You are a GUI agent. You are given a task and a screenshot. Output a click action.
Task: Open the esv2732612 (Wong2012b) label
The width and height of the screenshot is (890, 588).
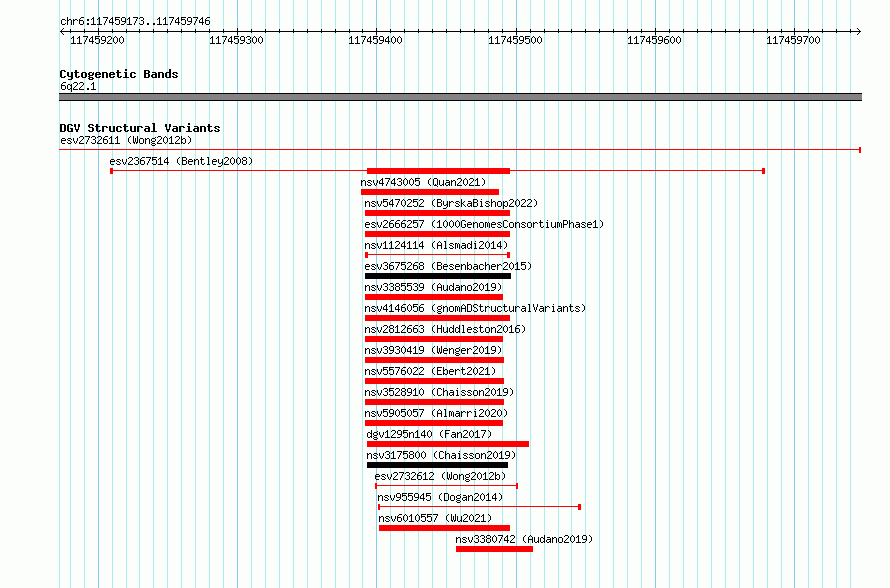click(x=440, y=476)
